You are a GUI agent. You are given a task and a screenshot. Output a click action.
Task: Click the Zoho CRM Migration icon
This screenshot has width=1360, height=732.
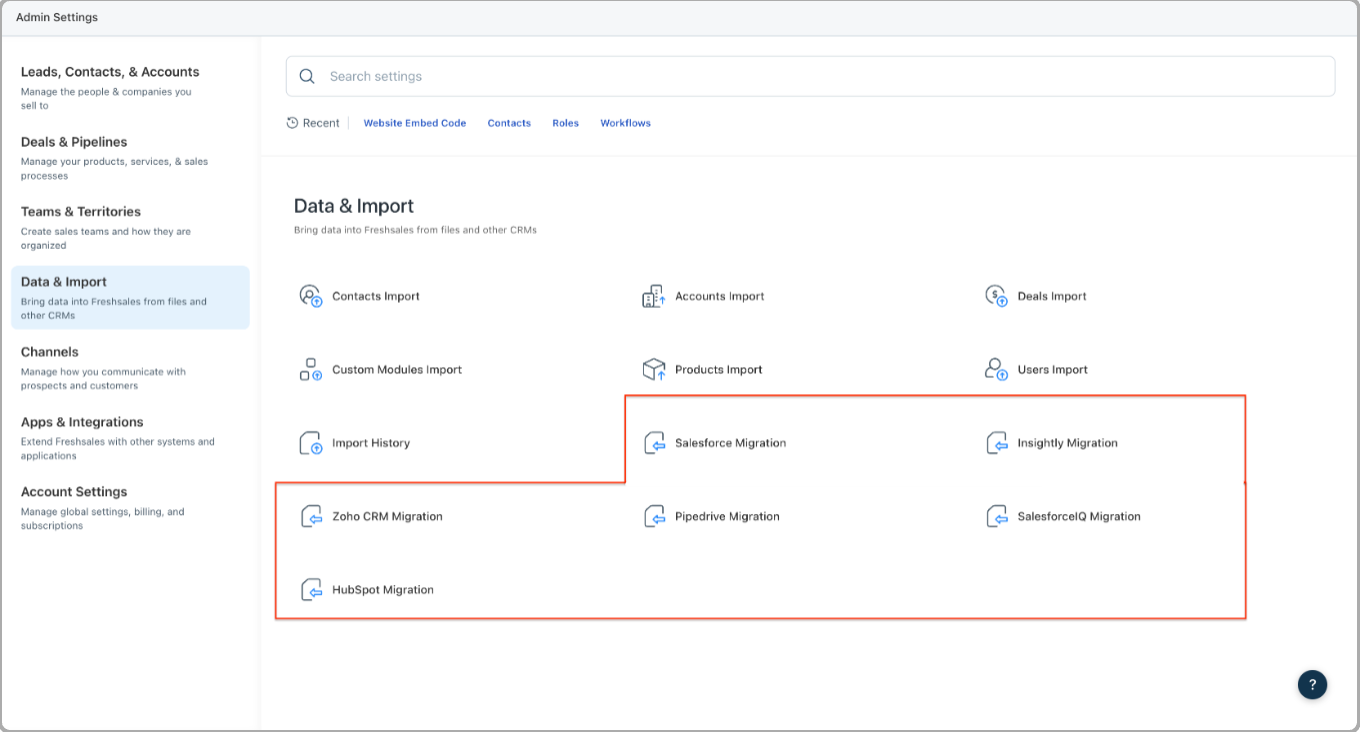[x=311, y=516]
